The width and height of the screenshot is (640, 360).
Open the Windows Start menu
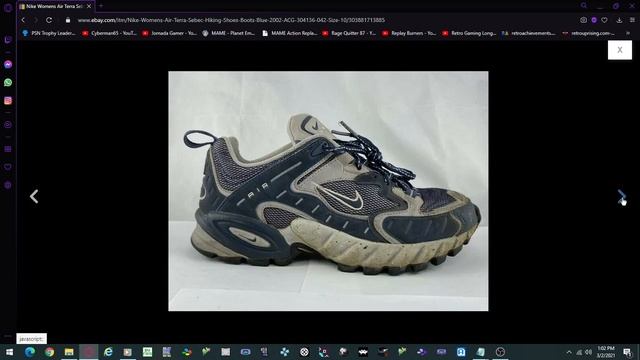(x=9, y=352)
